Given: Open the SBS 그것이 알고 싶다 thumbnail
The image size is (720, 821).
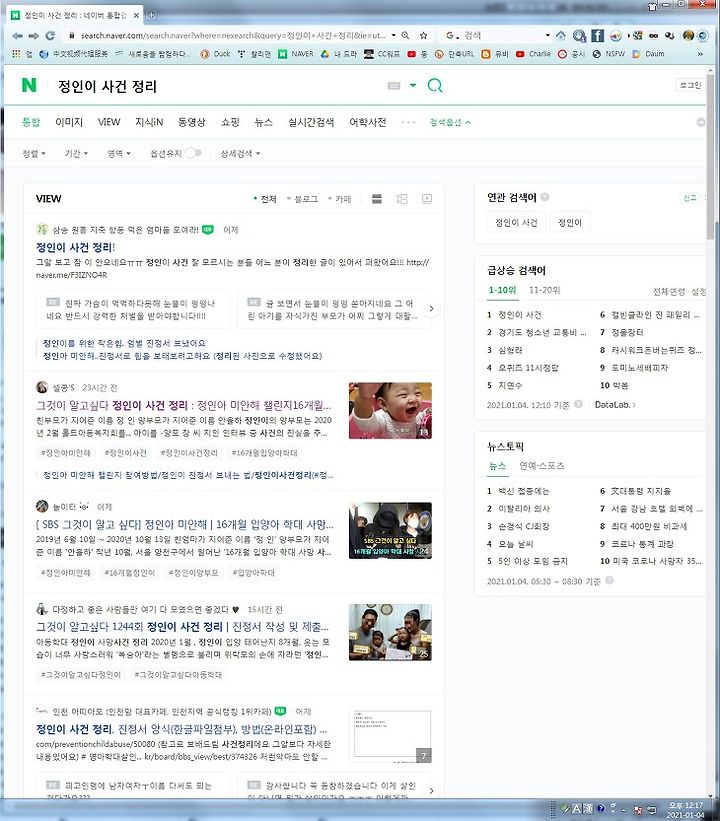Looking at the screenshot, I should tap(390, 530).
